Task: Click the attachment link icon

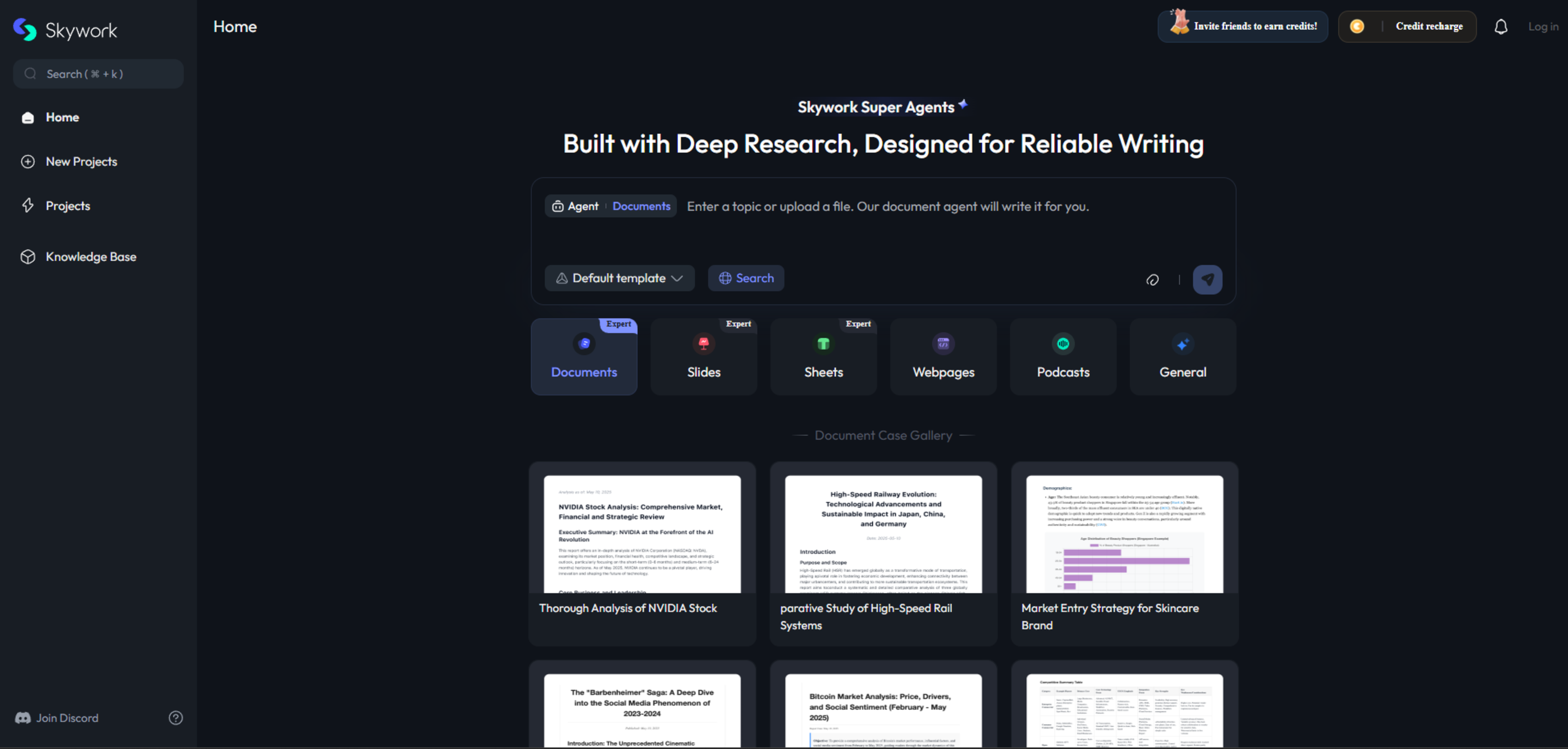Action: point(1152,280)
